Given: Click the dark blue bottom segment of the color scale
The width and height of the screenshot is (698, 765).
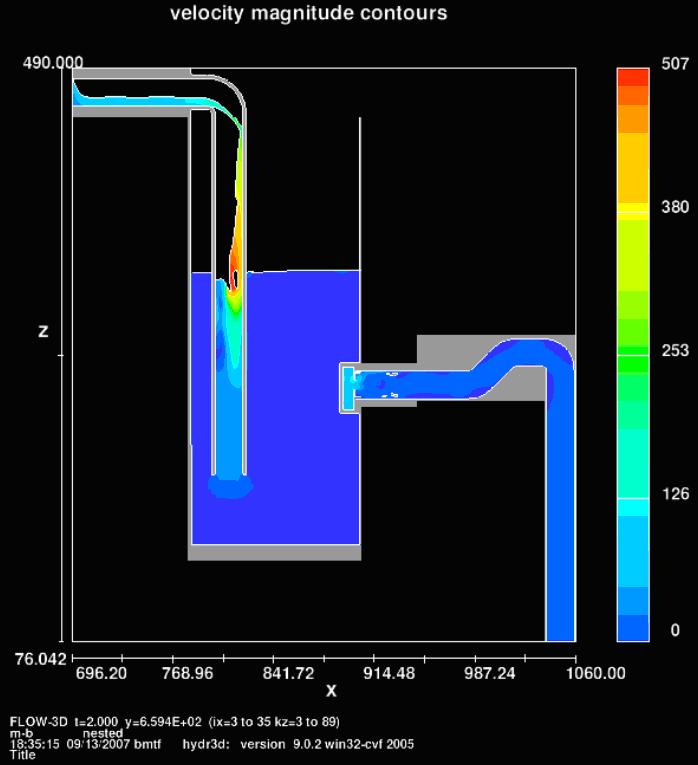Looking at the screenshot, I should (633, 628).
